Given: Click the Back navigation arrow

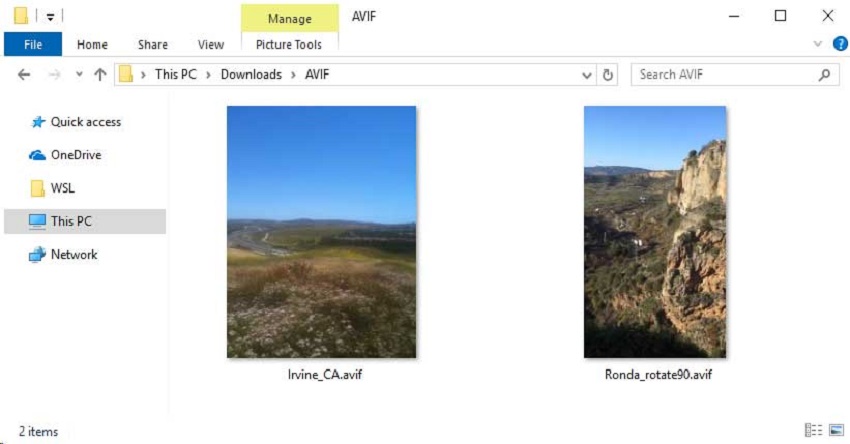Looking at the screenshot, I should [x=24, y=75].
